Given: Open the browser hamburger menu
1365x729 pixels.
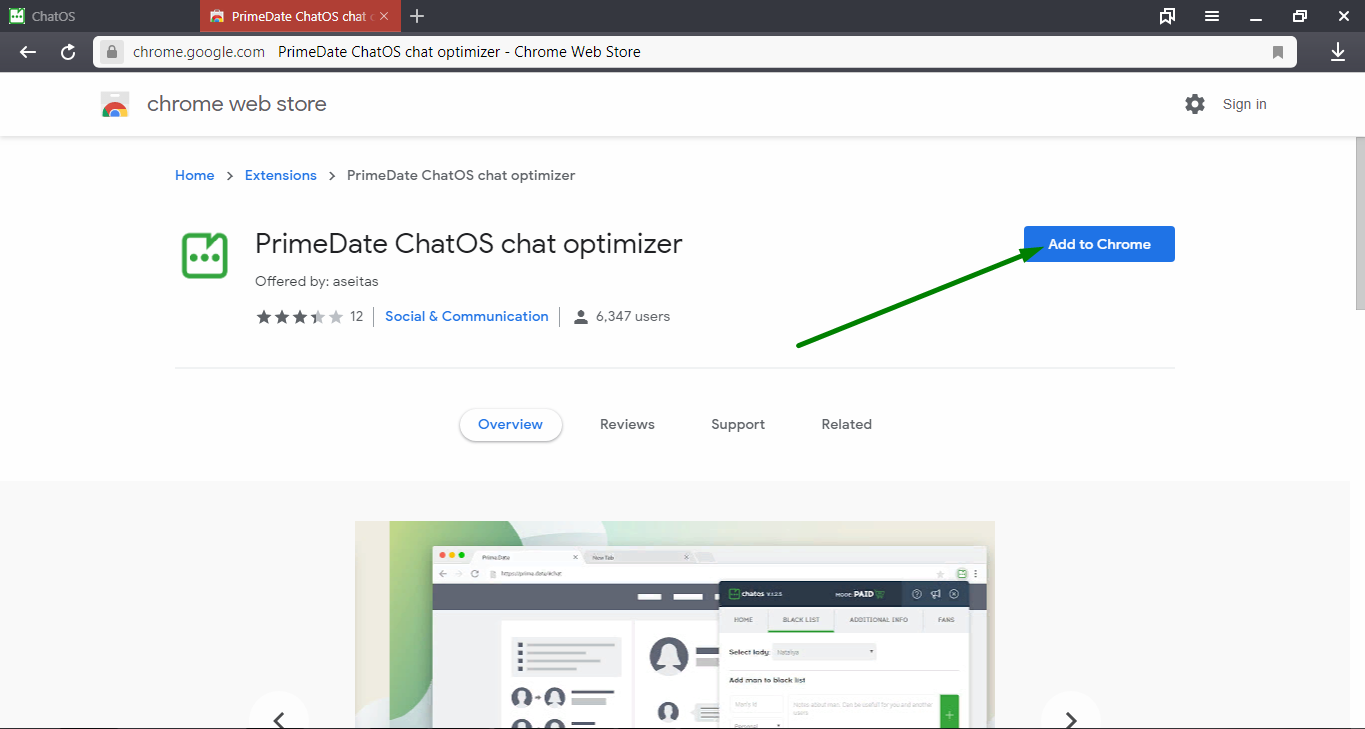Looking at the screenshot, I should 1212,16.
